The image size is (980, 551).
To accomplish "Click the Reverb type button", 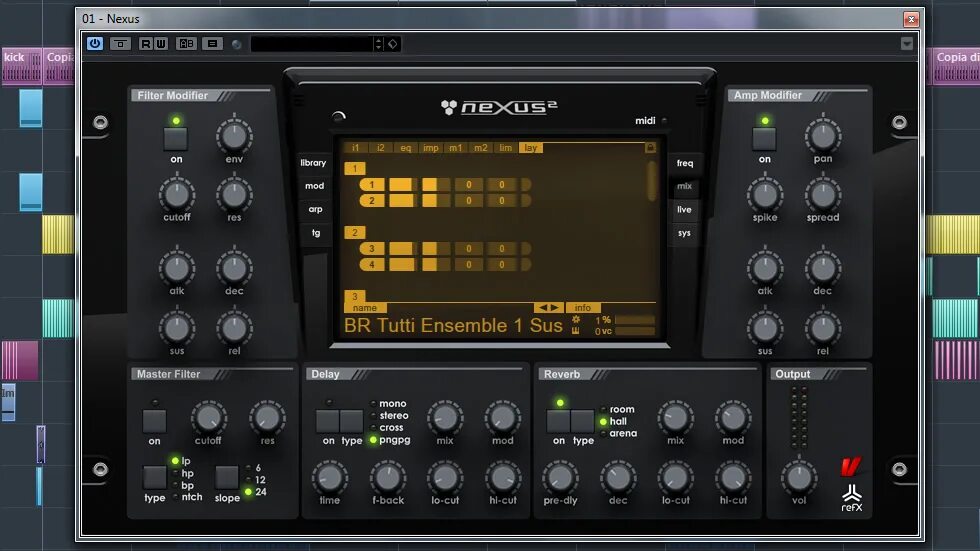I will pyautogui.click(x=582, y=421).
